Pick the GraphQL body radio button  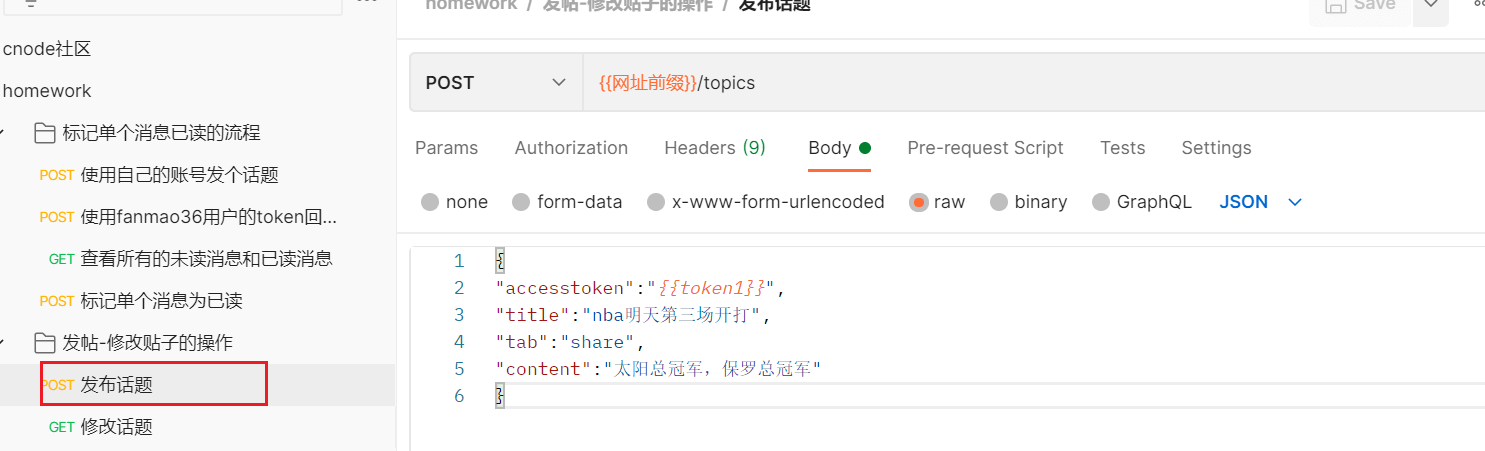pyautogui.click(x=1101, y=202)
